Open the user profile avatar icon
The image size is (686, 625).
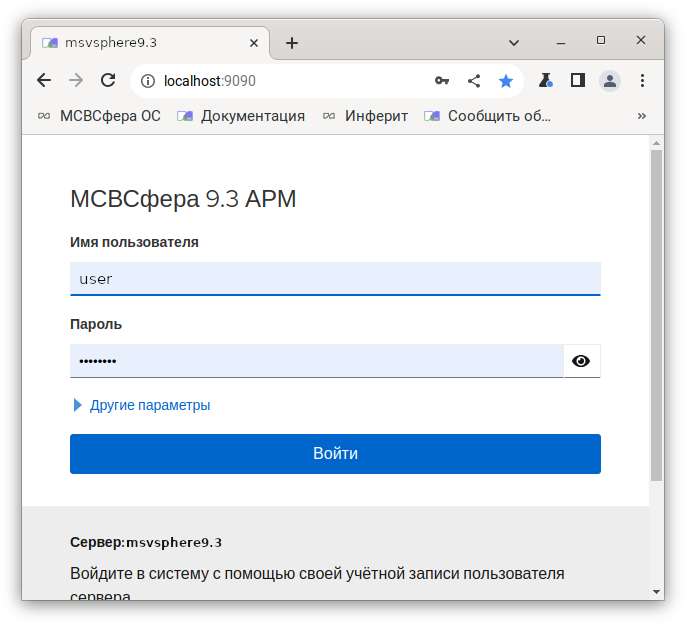(610, 81)
